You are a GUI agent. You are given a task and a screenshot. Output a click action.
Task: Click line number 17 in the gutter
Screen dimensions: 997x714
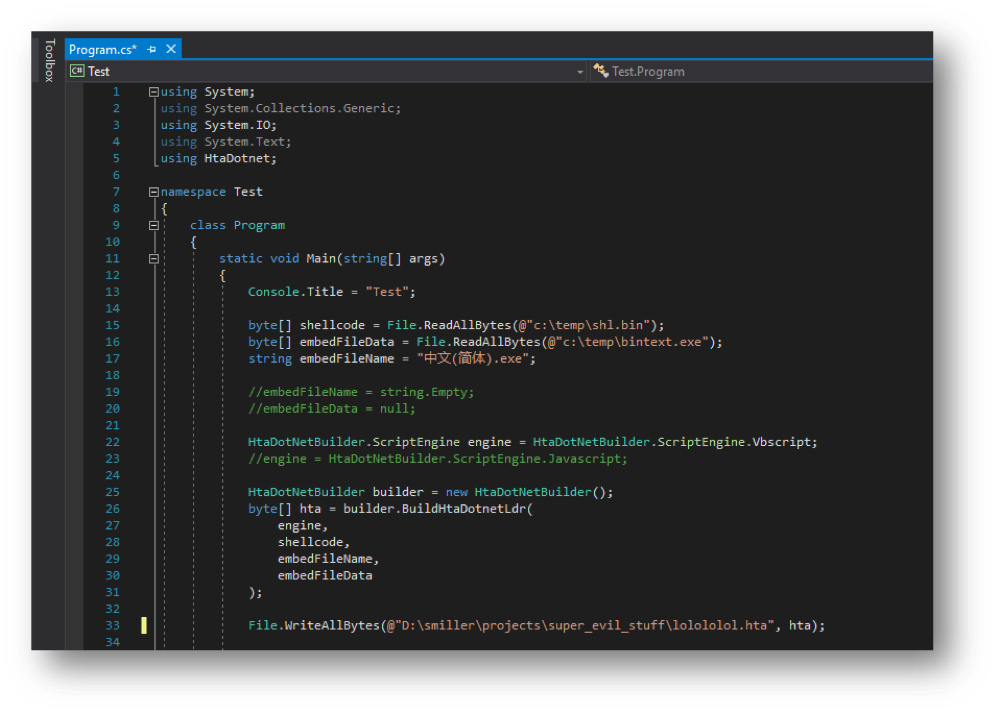[113, 359]
